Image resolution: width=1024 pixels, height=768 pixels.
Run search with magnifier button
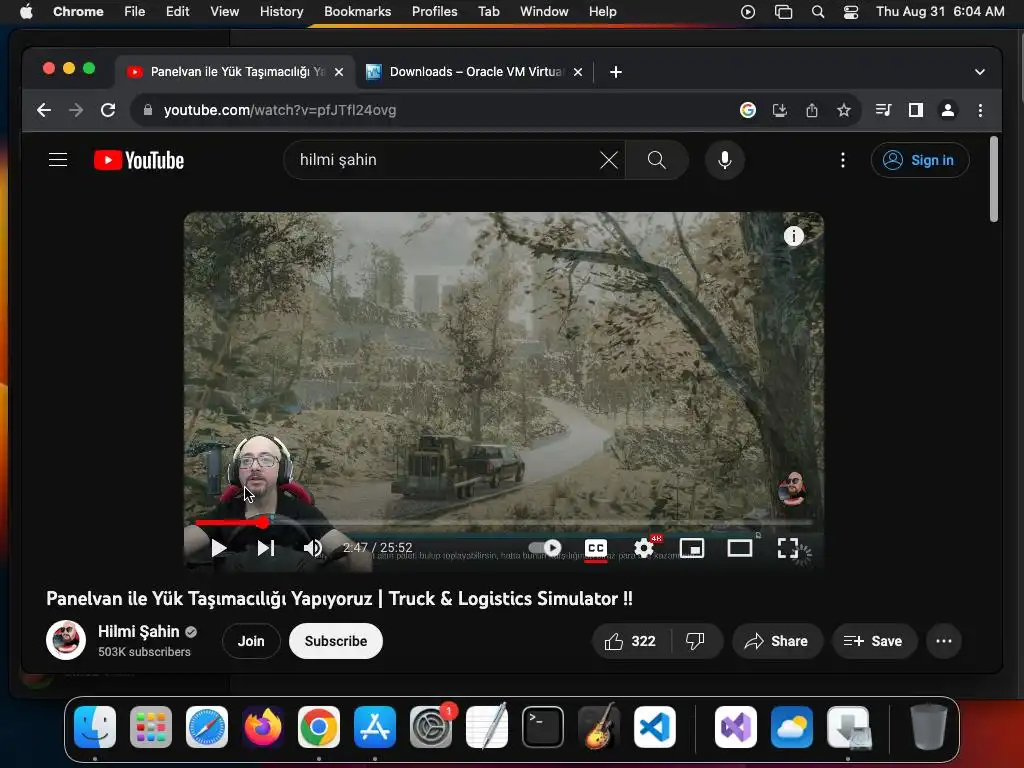(x=657, y=160)
